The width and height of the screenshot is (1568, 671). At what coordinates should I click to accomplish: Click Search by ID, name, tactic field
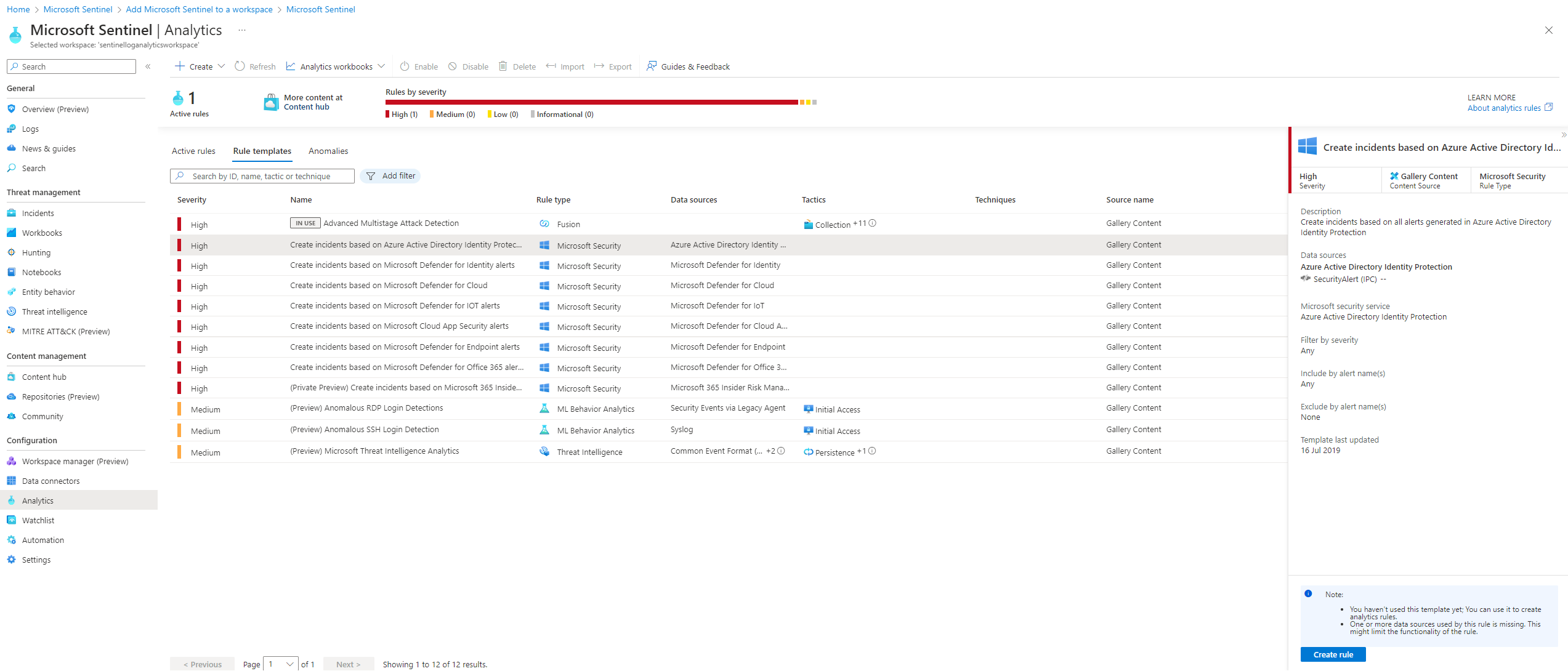262,176
